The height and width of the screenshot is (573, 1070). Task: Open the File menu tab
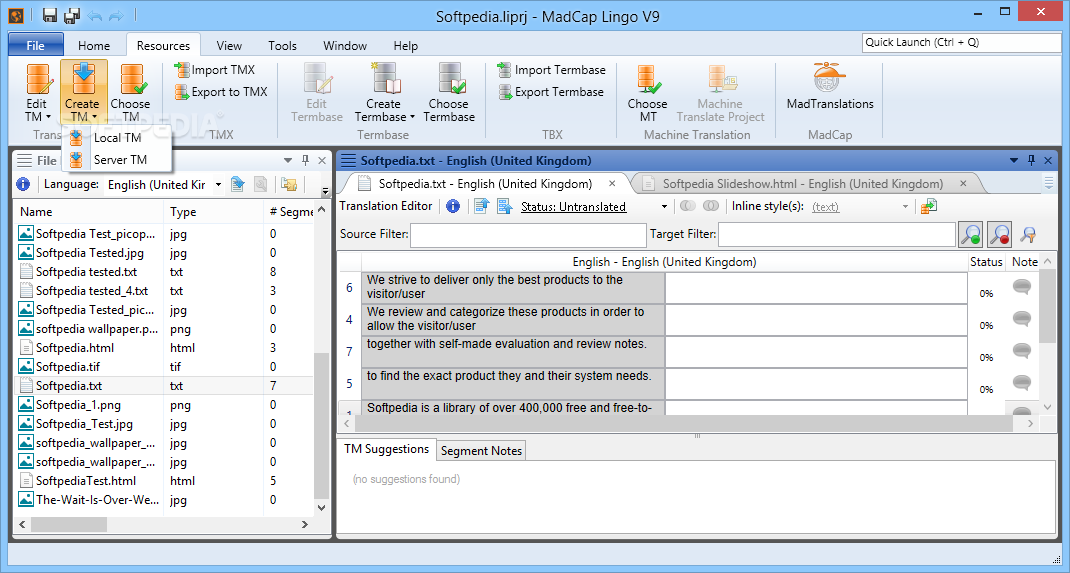pyautogui.click(x=35, y=46)
